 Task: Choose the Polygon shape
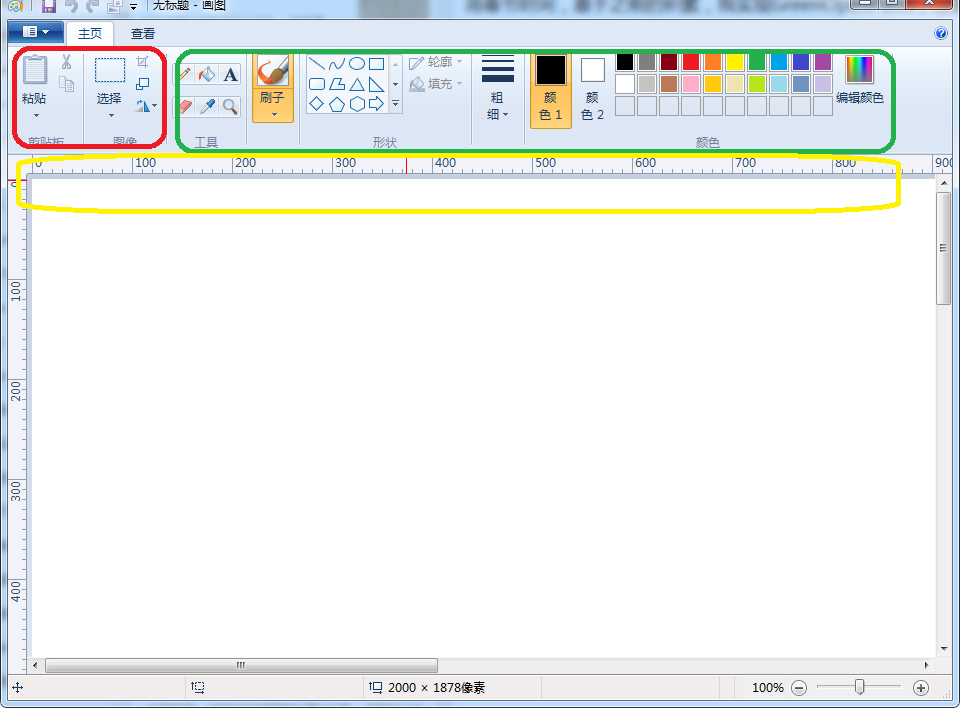[x=337, y=84]
